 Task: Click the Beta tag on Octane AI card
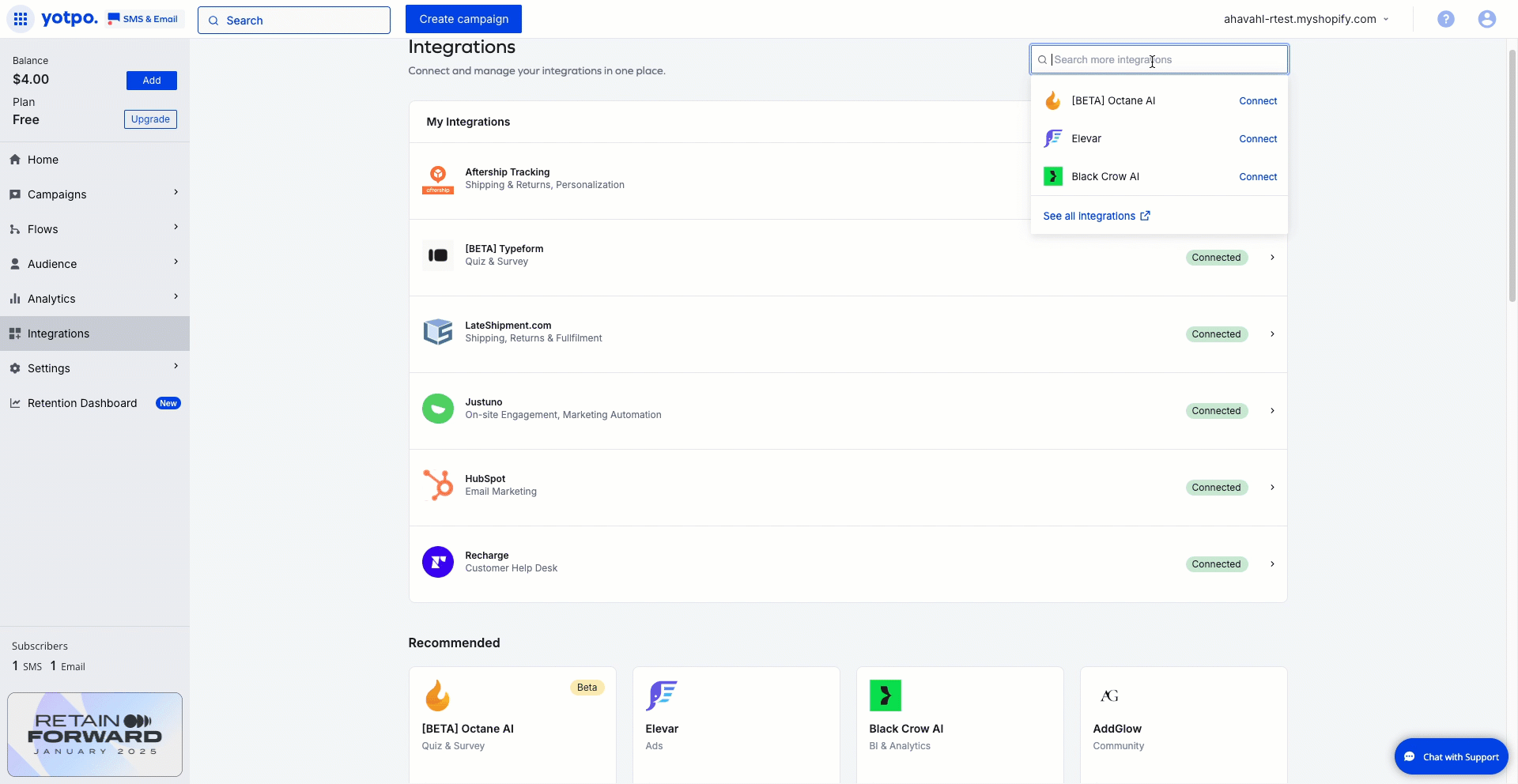tap(587, 688)
